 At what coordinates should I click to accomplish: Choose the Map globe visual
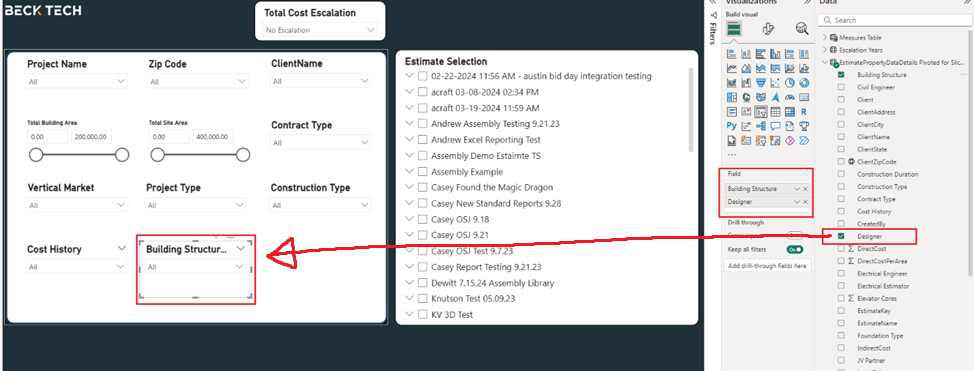(746, 97)
